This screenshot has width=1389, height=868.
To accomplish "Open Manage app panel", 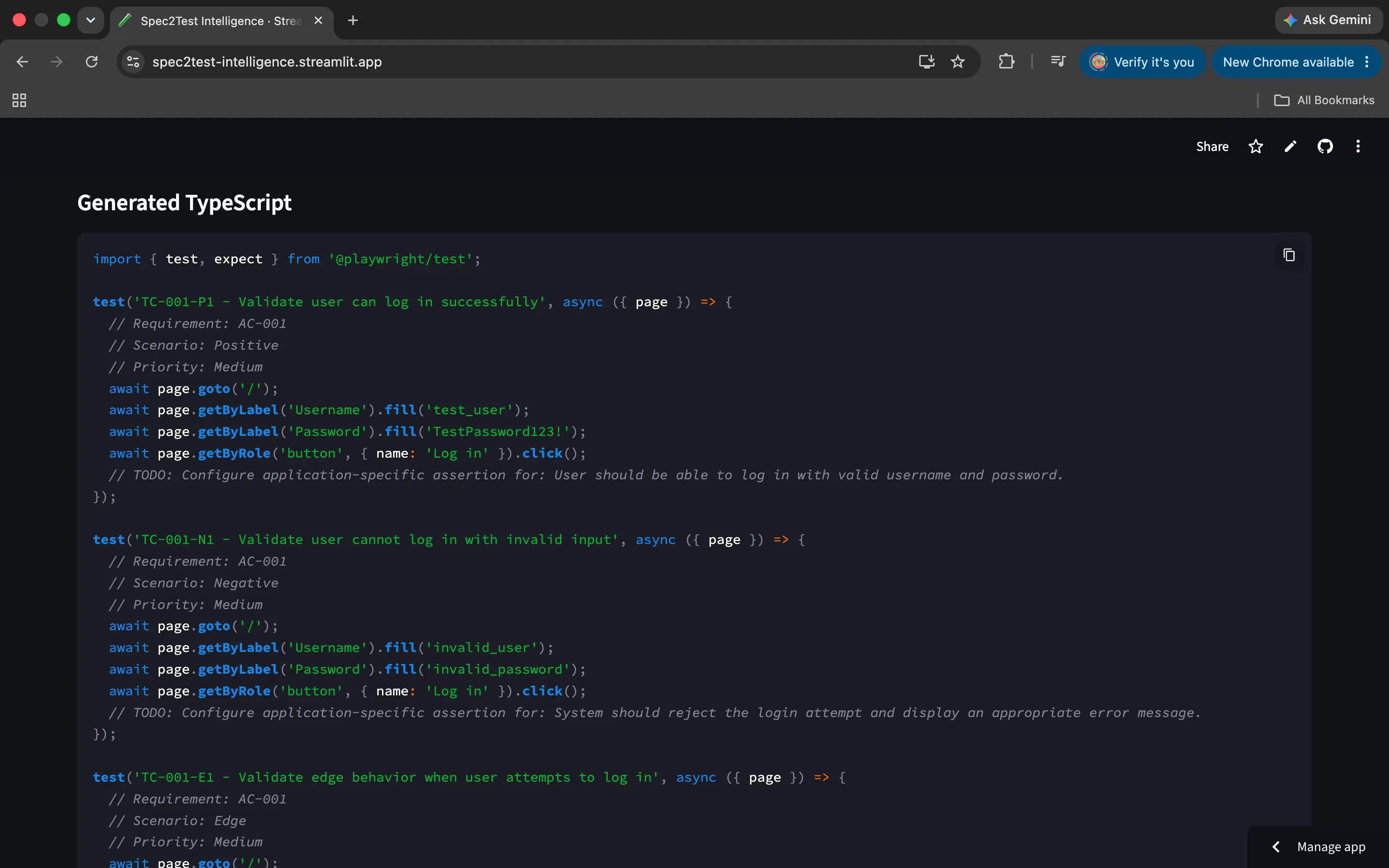I will point(1331,847).
